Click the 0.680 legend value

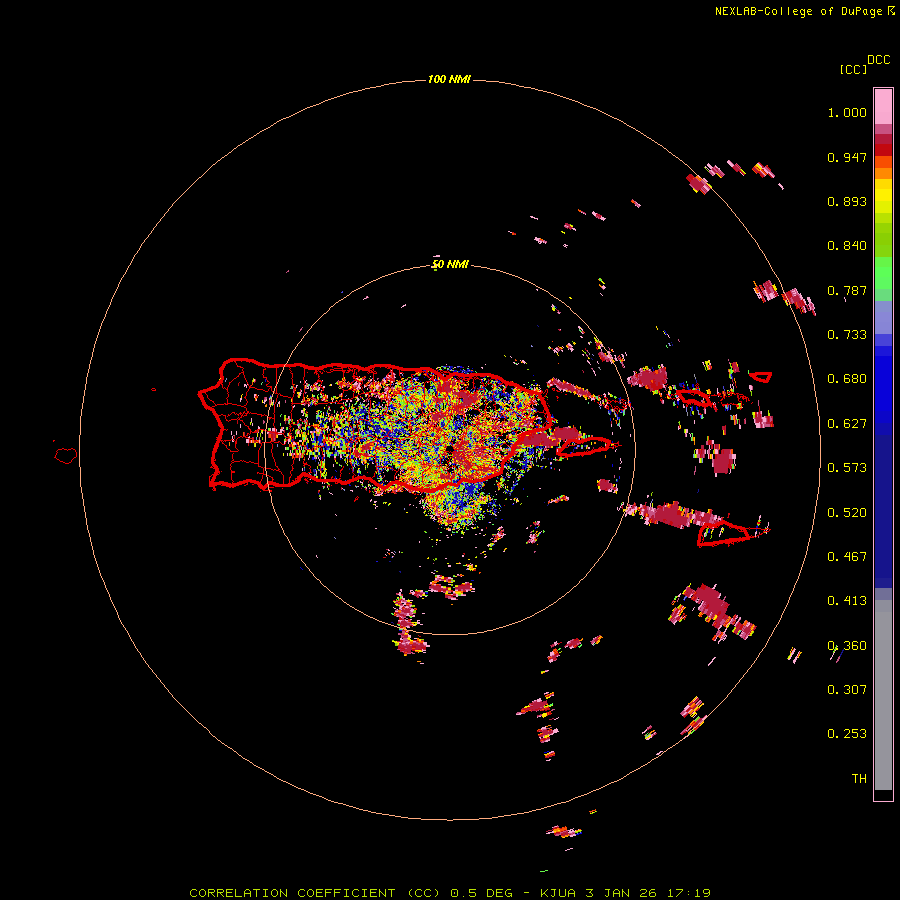click(x=847, y=378)
